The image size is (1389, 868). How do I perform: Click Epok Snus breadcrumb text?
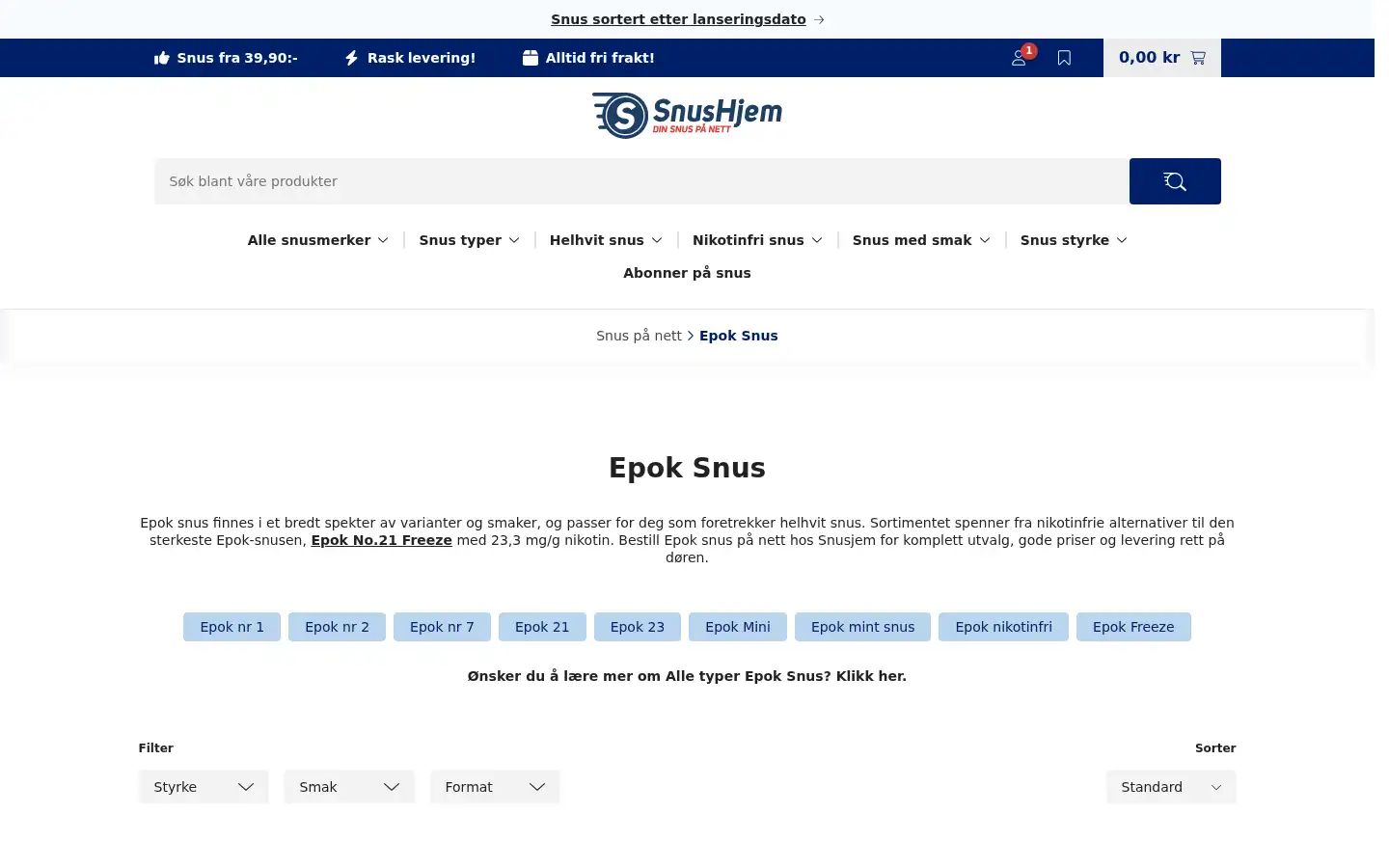(739, 336)
